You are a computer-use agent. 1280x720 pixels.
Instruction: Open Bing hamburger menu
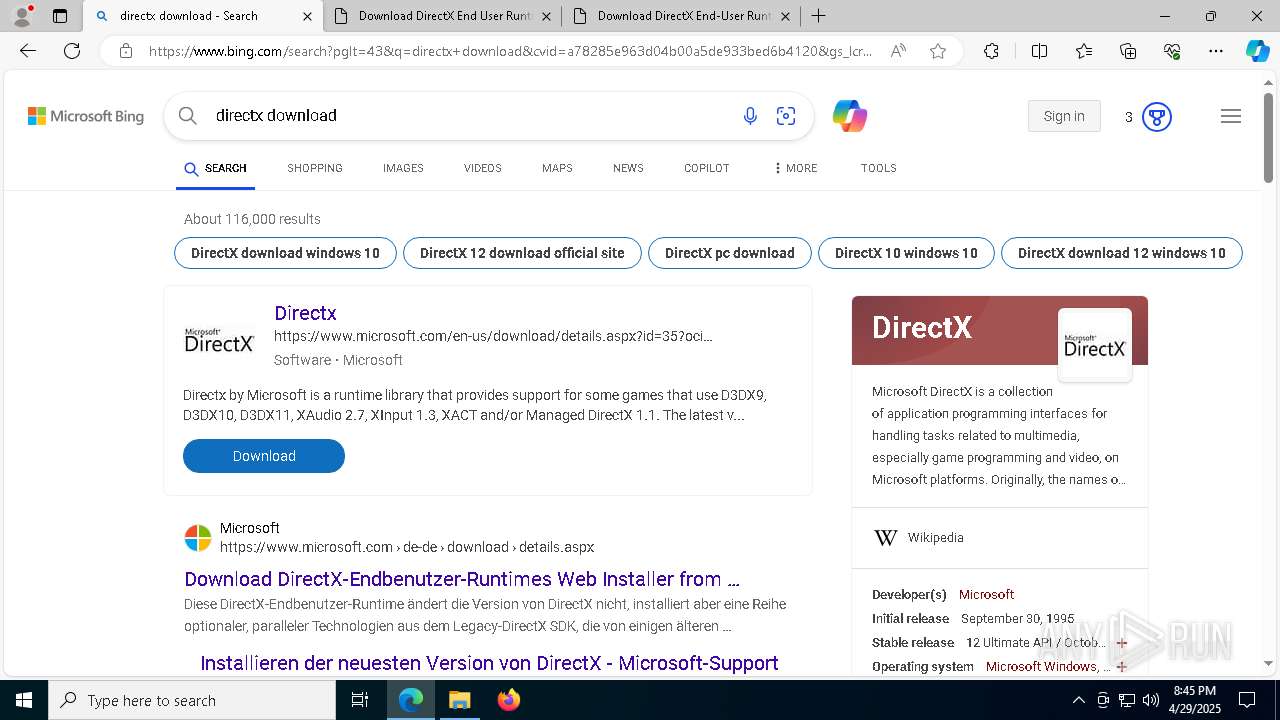[1231, 116]
